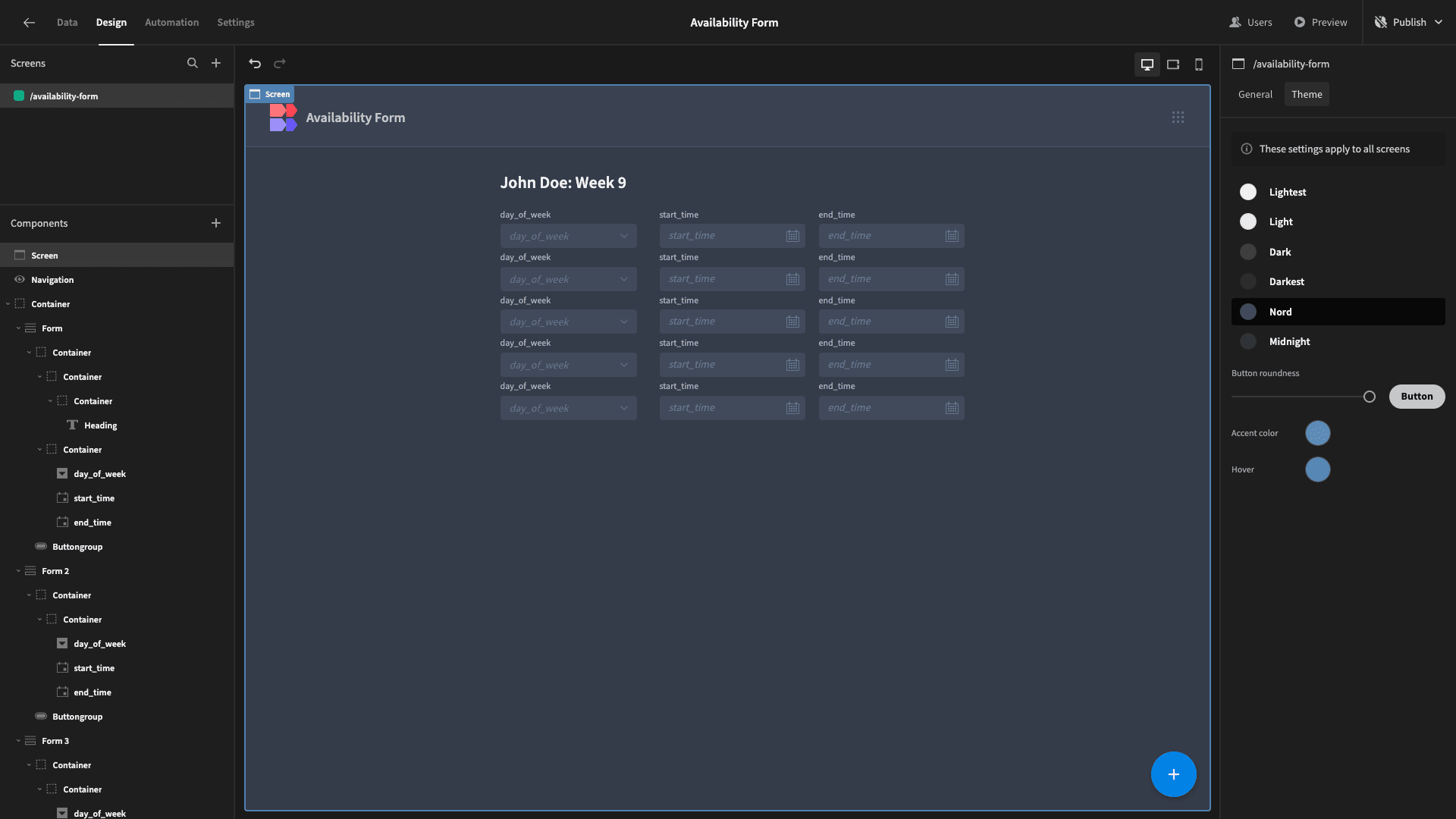Open the app Preview
1456x819 pixels.
pos(1320,23)
